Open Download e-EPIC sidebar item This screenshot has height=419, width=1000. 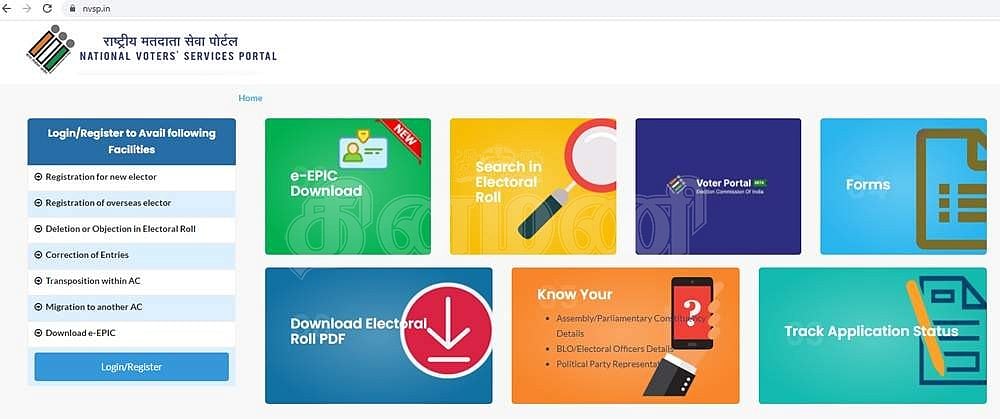pyautogui.click(x=131, y=333)
